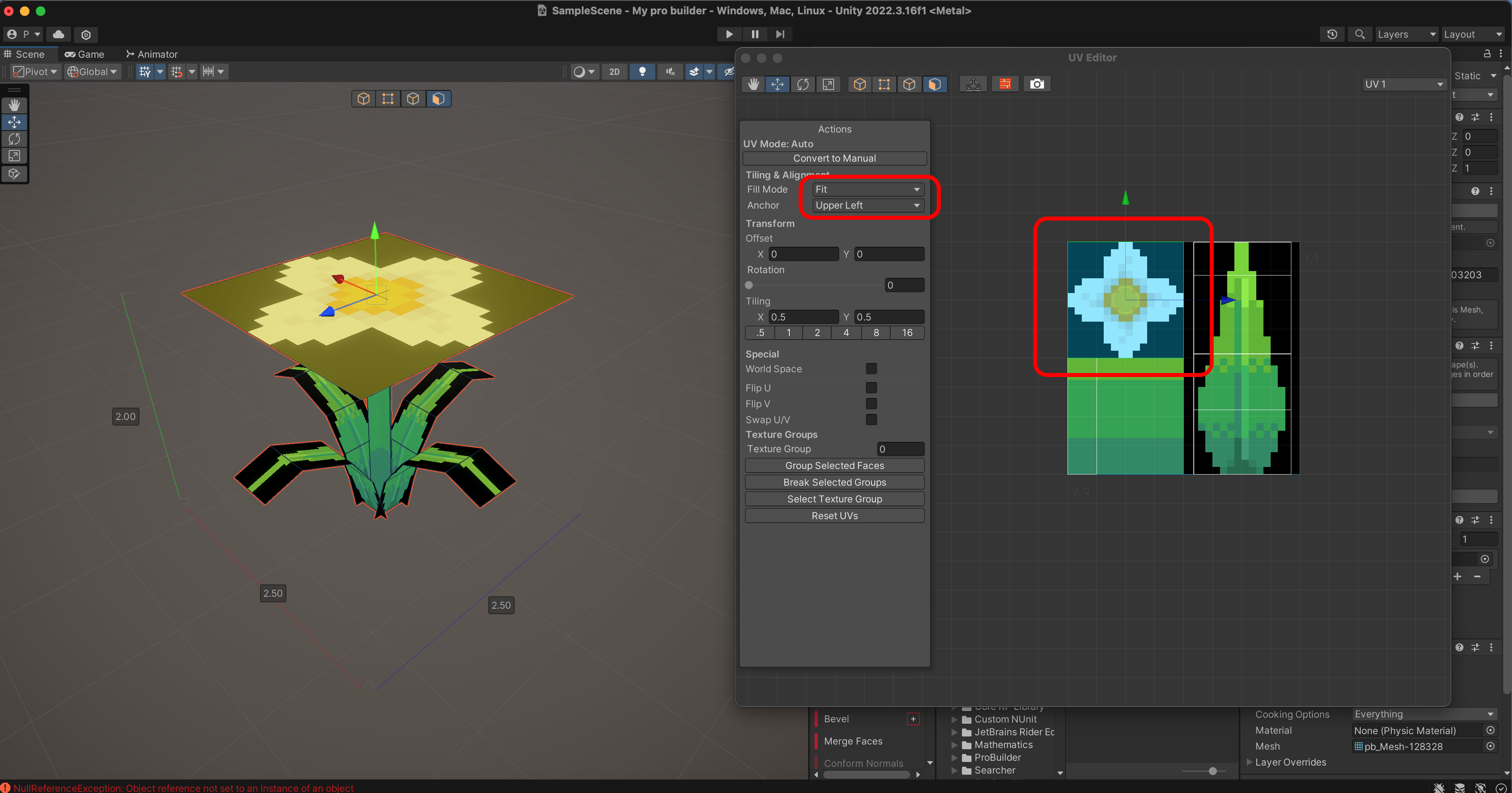Select the Hand tool in Scene tool overlay
1512x793 pixels.
pos(14,105)
